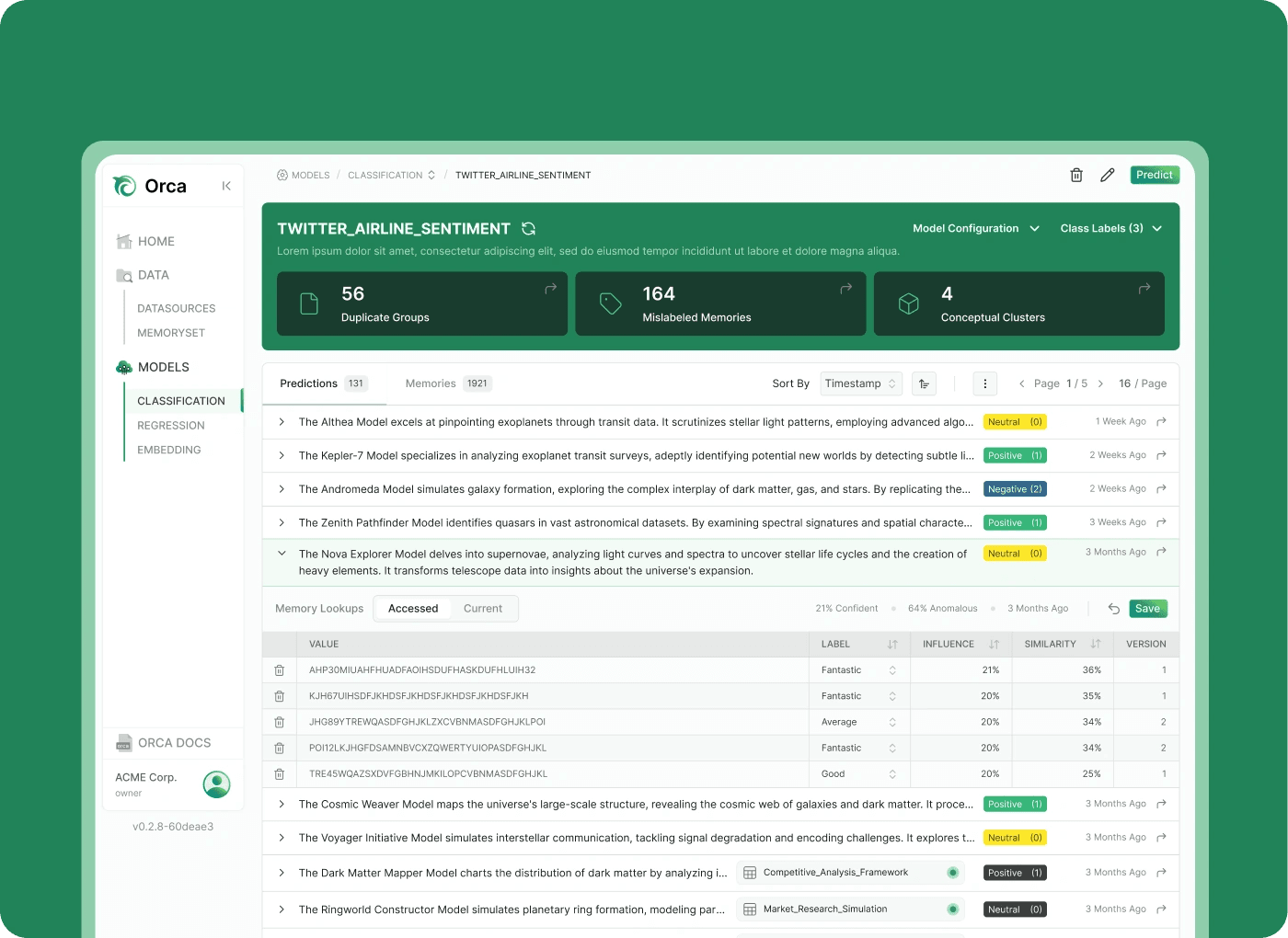Image resolution: width=1288 pixels, height=938 pixels.
Task: Change the Average label dropdown for JHG89YTREWQASDFGHJKLZXCVBNMASDFGHJKLPOI
Action: coord(859,722)
